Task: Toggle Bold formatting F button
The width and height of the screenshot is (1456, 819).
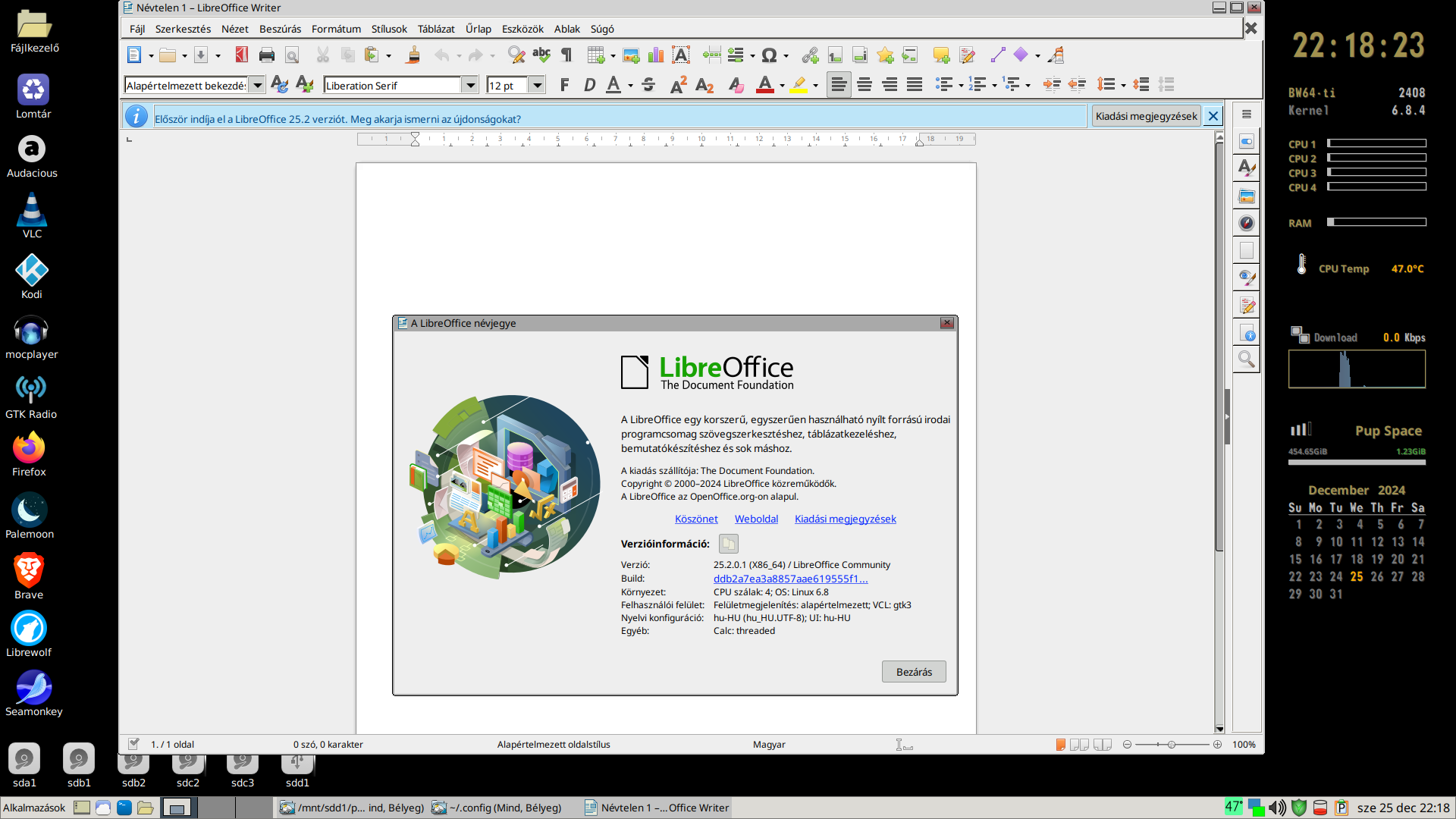Action: coord(564,85)
